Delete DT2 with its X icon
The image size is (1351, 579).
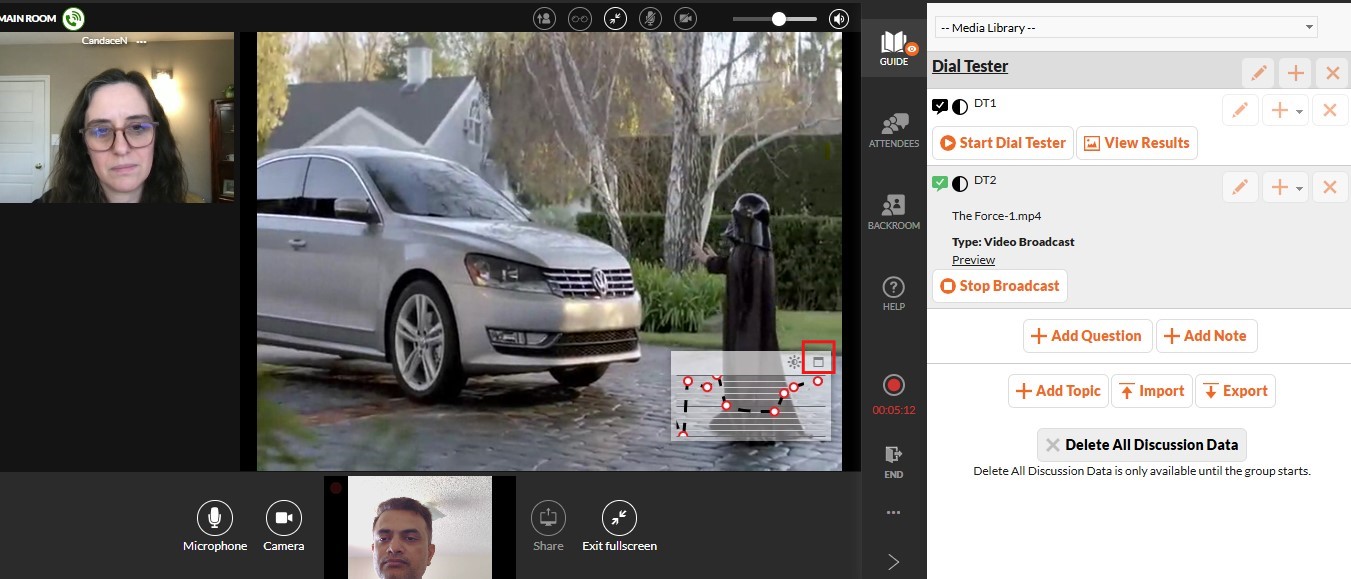pyautogui.click(x=1330, y=187)
